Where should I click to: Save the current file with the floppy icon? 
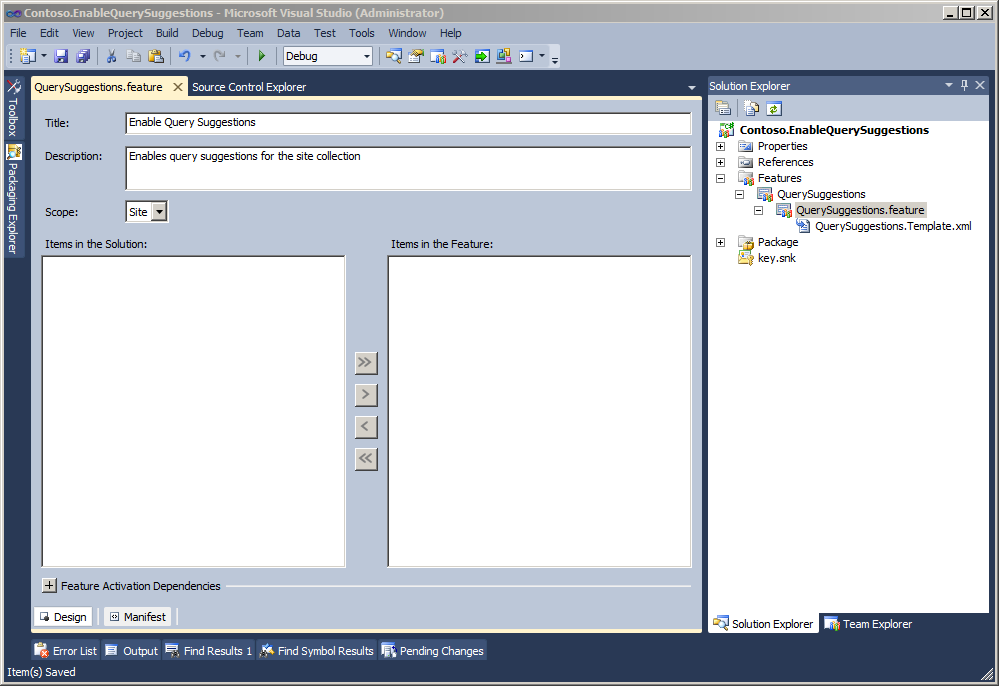point(61,56)
